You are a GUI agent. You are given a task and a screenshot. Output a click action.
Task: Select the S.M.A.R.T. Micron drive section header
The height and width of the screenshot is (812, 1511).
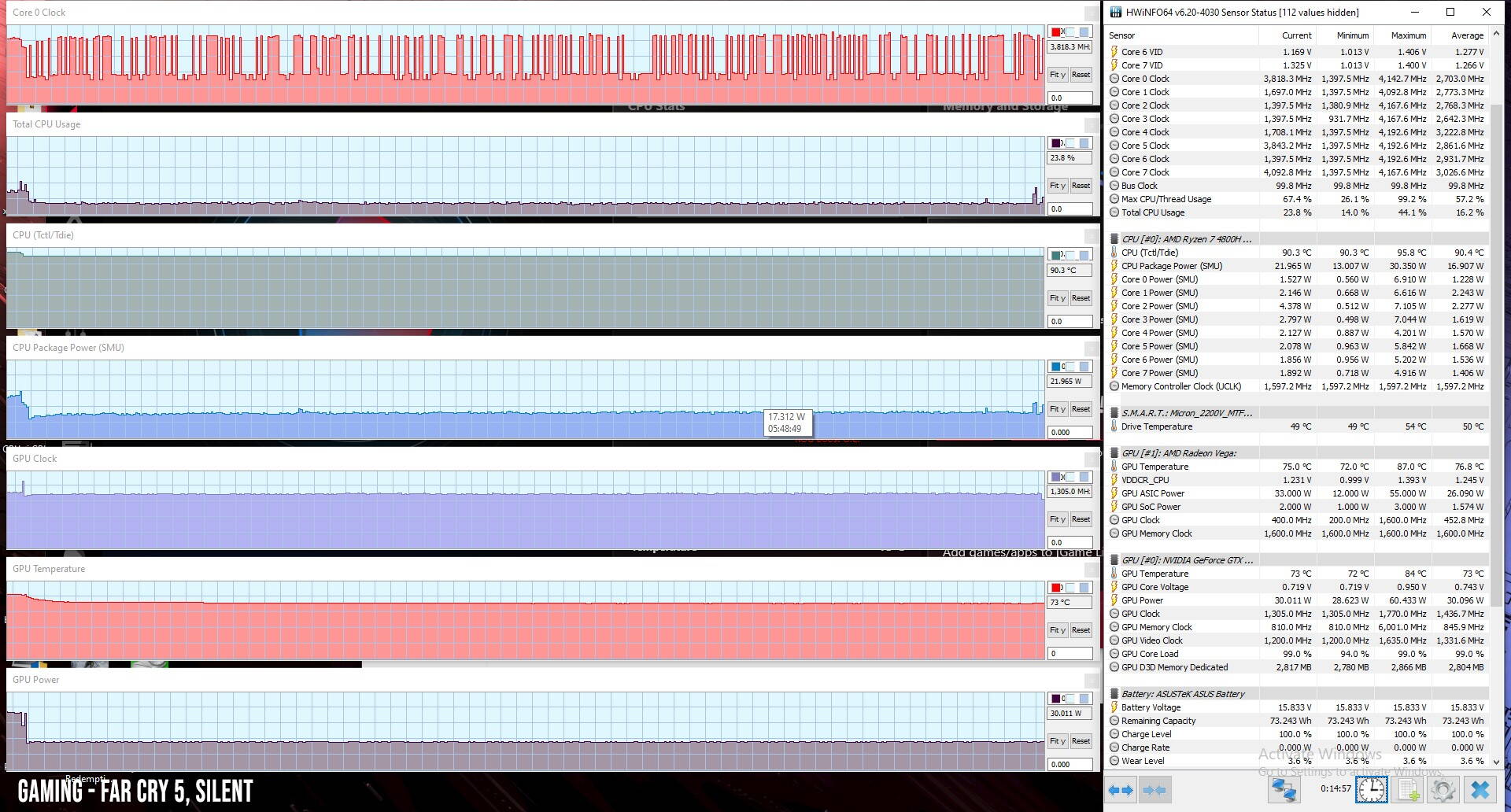1186,413
